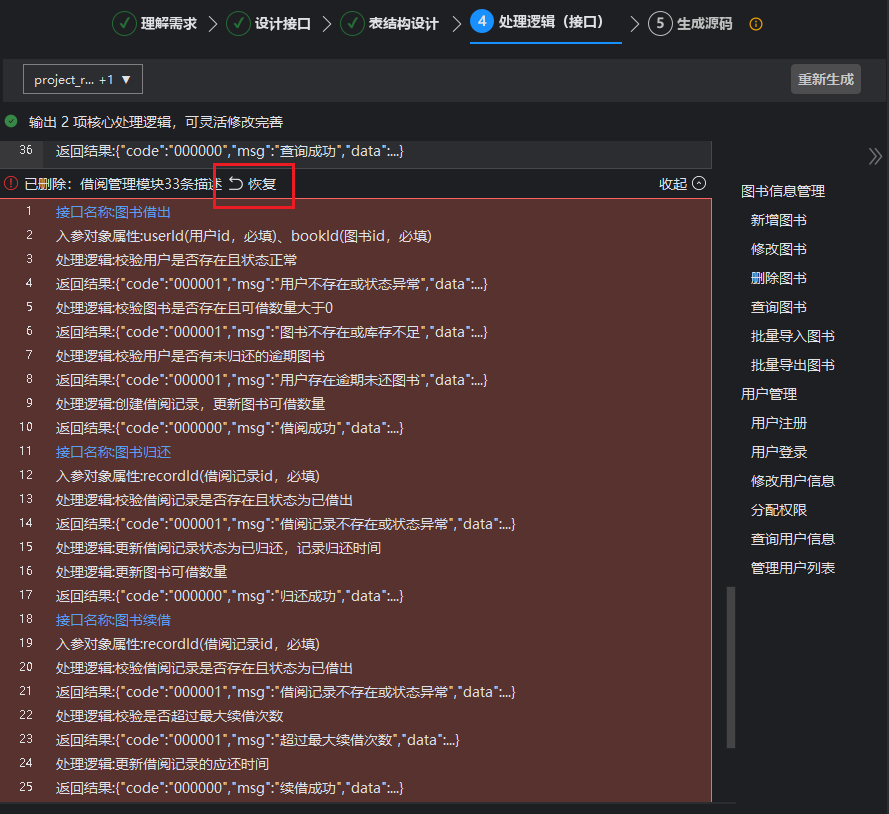Select the 用户管理 group in outline
Image resolution: width=889 pixels, height=814 pixels.
(x=768, y=394)
